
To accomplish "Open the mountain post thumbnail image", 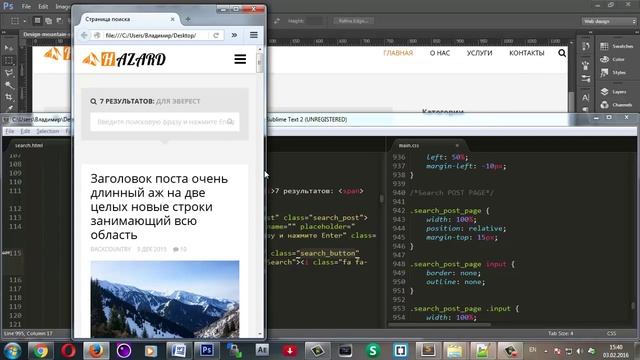I will pyautogui.click(x=165, y=299).
